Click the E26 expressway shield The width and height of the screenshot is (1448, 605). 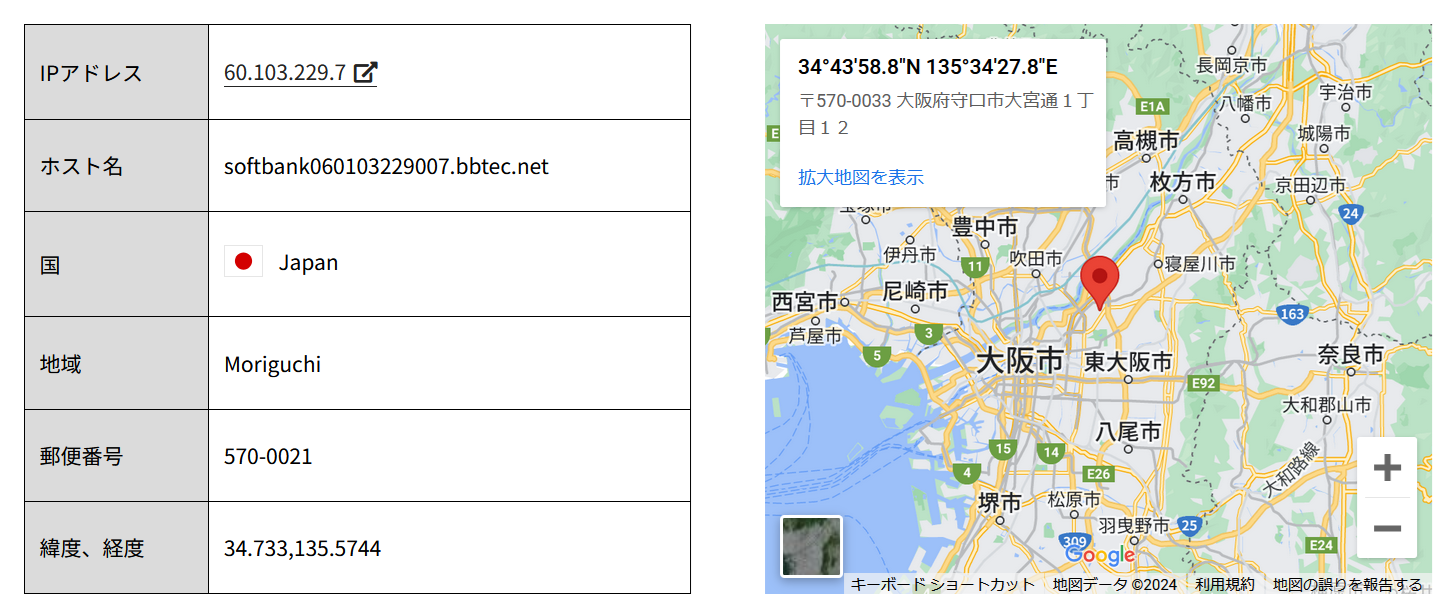(x=1100, y=474)
